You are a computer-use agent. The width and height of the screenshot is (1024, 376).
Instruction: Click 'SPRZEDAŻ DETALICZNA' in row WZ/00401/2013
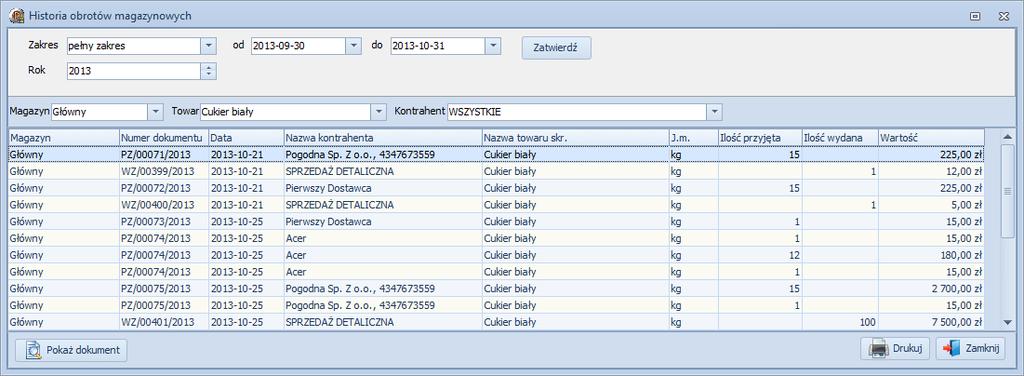coord(340,322)
